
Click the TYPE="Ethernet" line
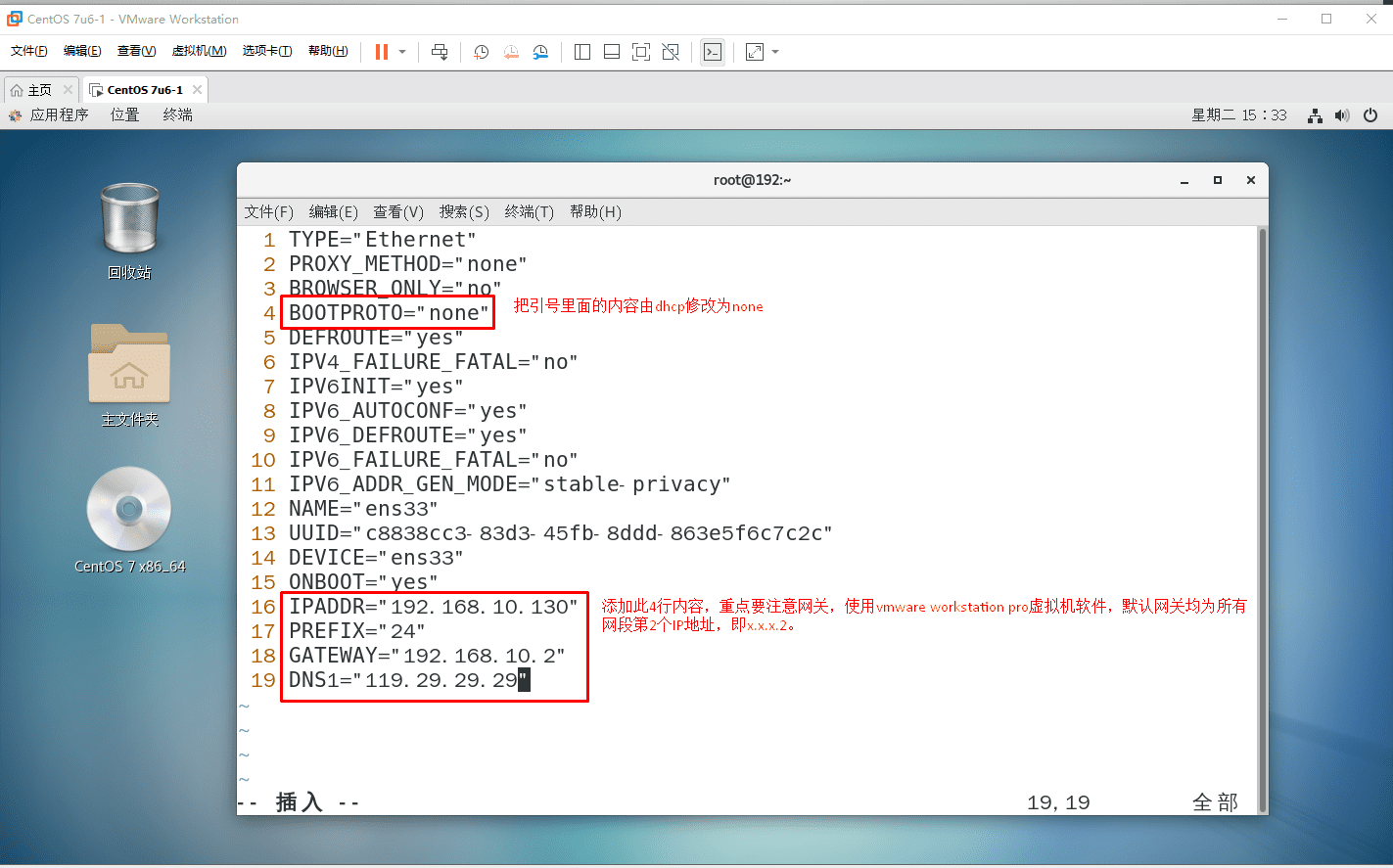[382, 240]
